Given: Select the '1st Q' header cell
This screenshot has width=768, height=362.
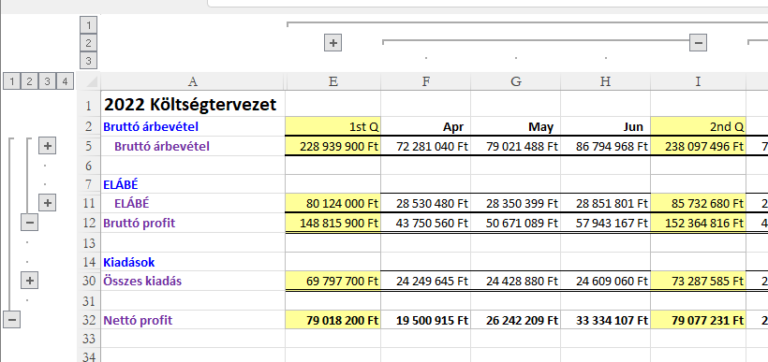Looking at the screenshot, I should click(x=333, y=127).
